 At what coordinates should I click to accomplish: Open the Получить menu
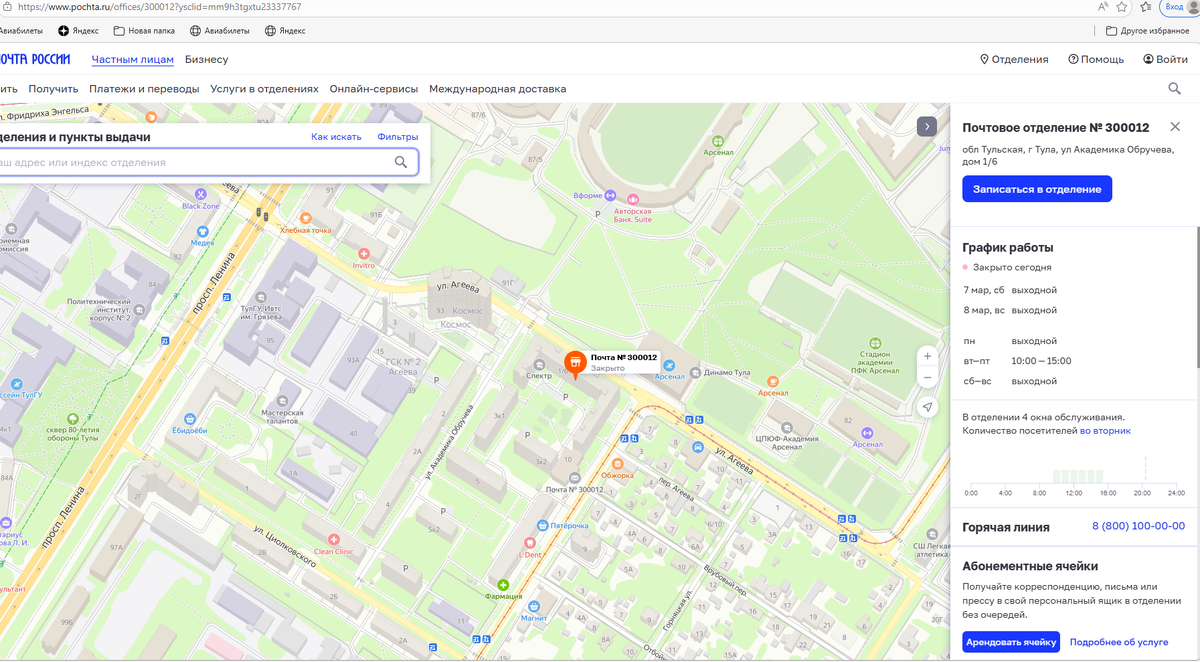point(53,89)
